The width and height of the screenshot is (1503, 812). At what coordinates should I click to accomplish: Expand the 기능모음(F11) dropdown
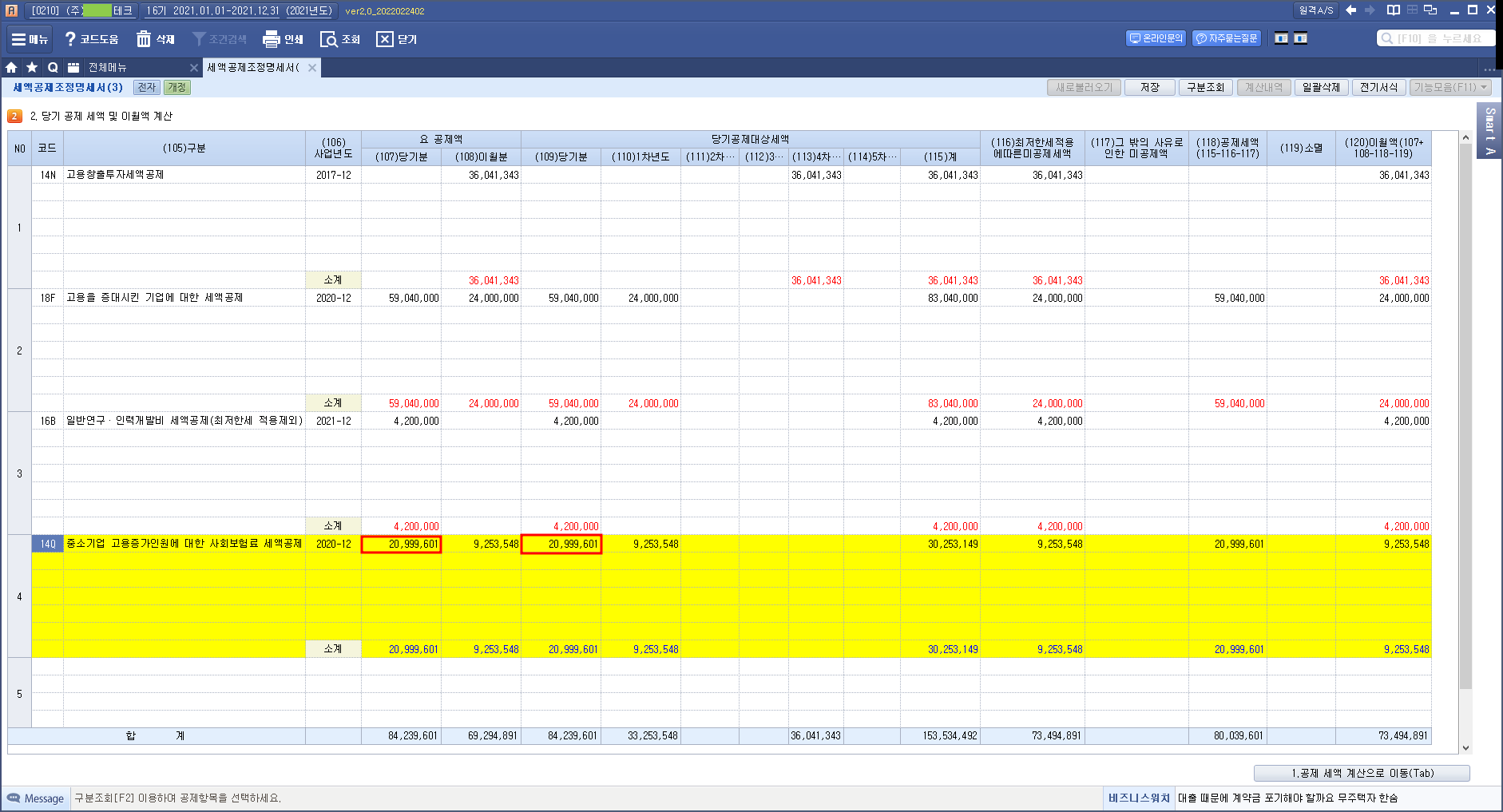point(1450,87)
